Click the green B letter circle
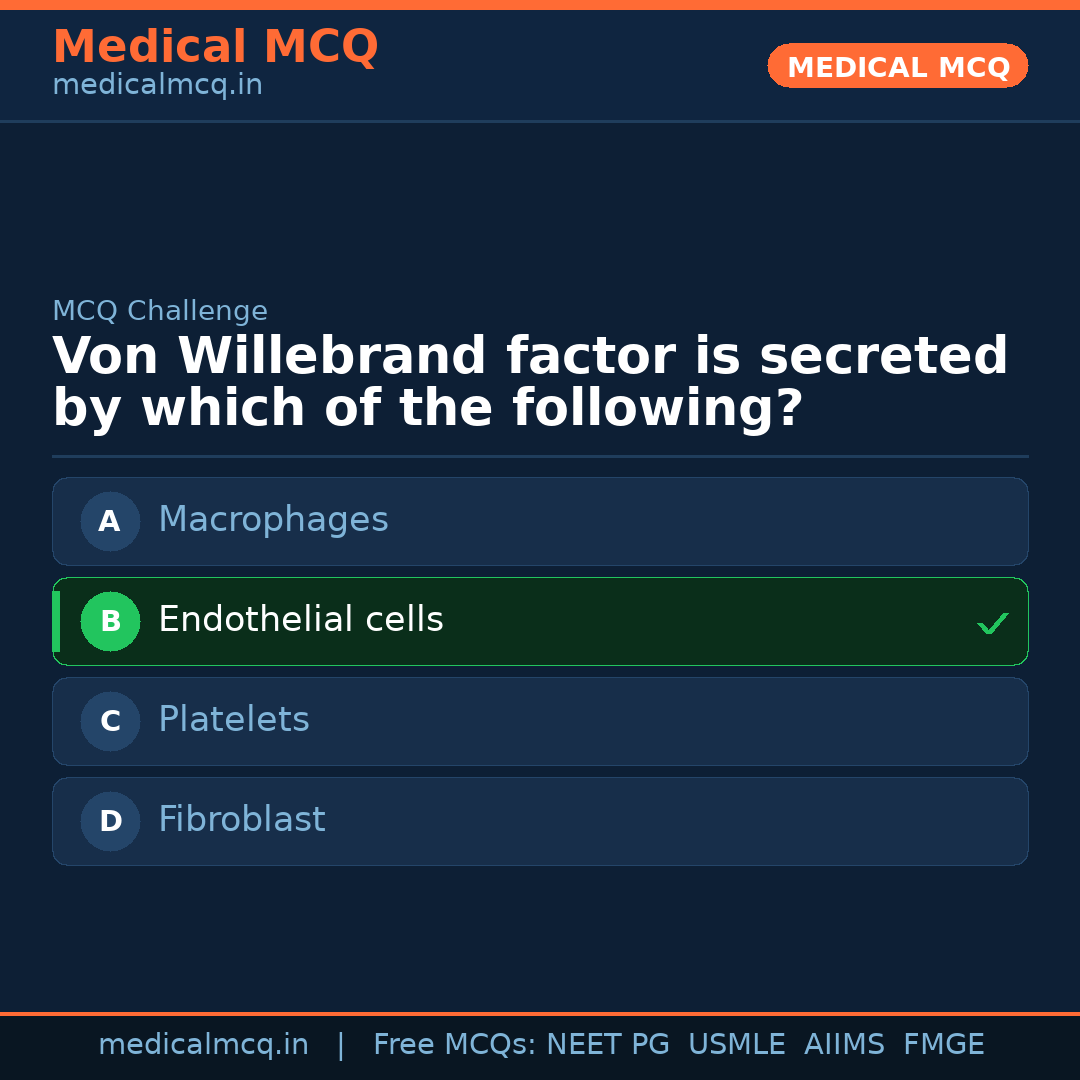This screenshot has width=1080, height=1080. (110, 621)
